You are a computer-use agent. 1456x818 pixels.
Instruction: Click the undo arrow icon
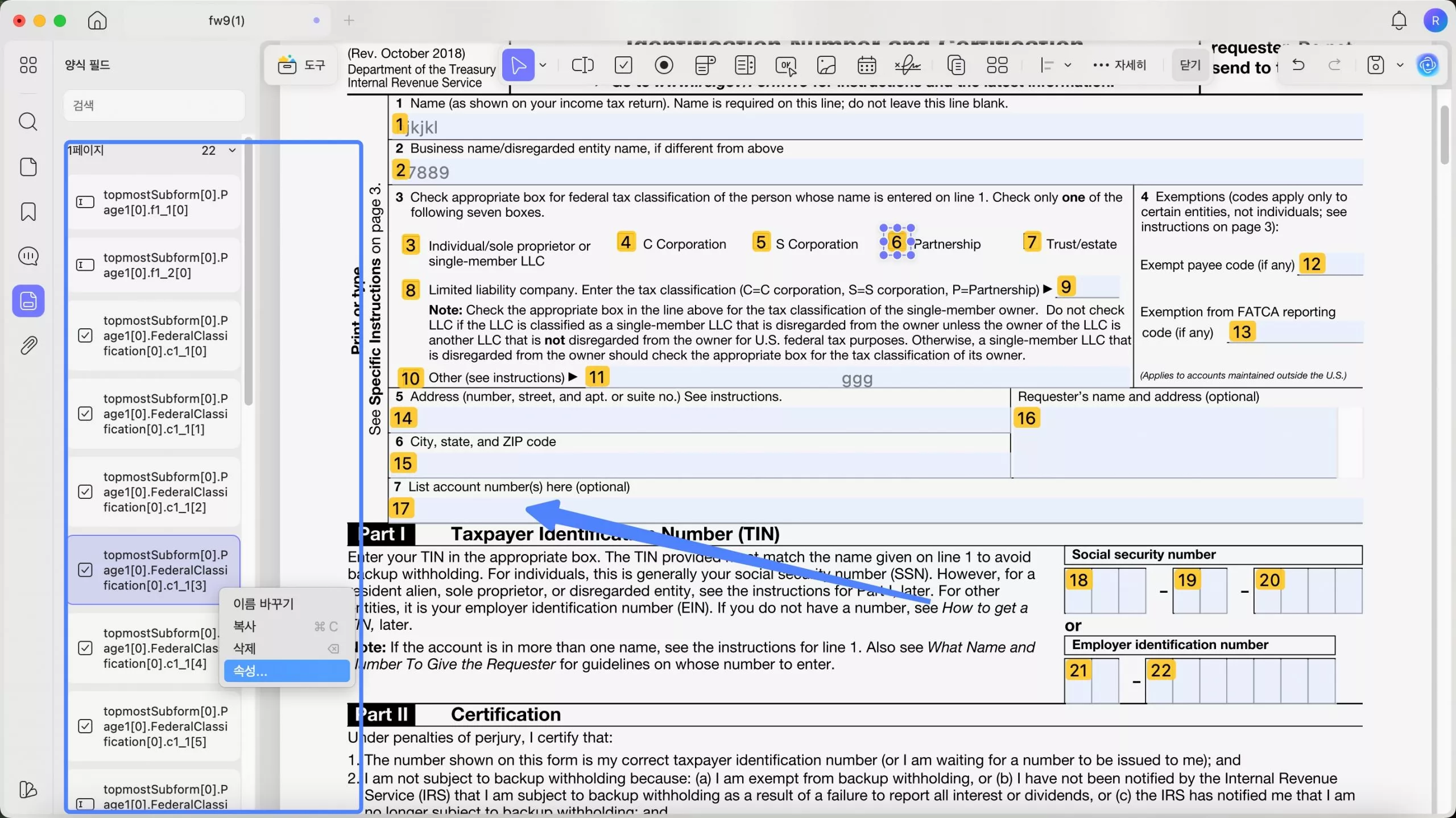click(x=1298, y=65)
